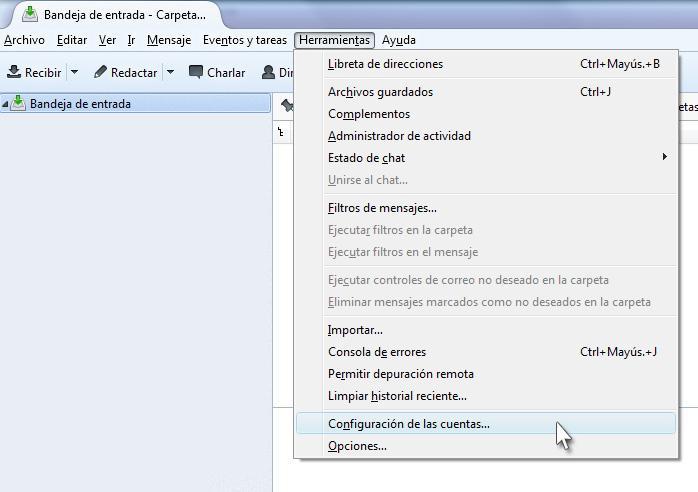Choose Importar from the menu
698x492 pixels.
coord(486,330)
